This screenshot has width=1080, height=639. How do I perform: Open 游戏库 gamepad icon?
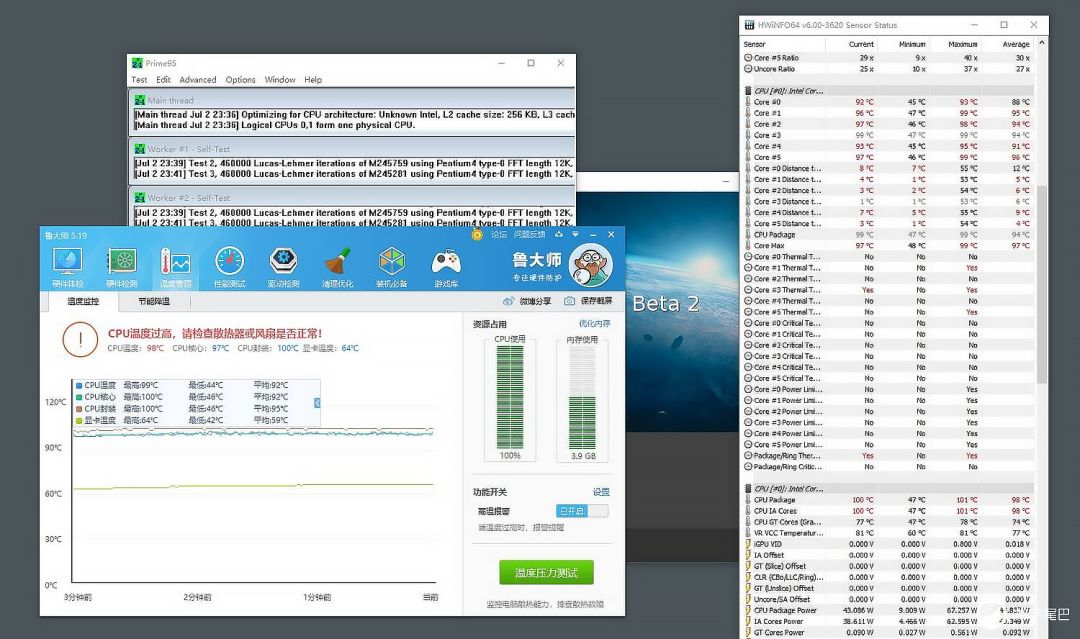point(446,267)
